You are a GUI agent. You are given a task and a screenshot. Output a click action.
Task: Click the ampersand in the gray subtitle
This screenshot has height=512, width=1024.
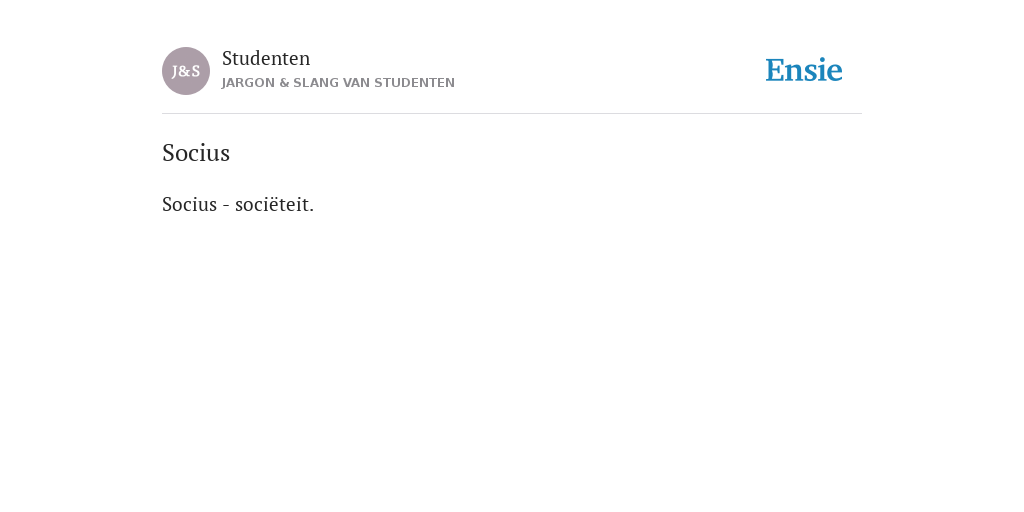[x=284, y=83]
